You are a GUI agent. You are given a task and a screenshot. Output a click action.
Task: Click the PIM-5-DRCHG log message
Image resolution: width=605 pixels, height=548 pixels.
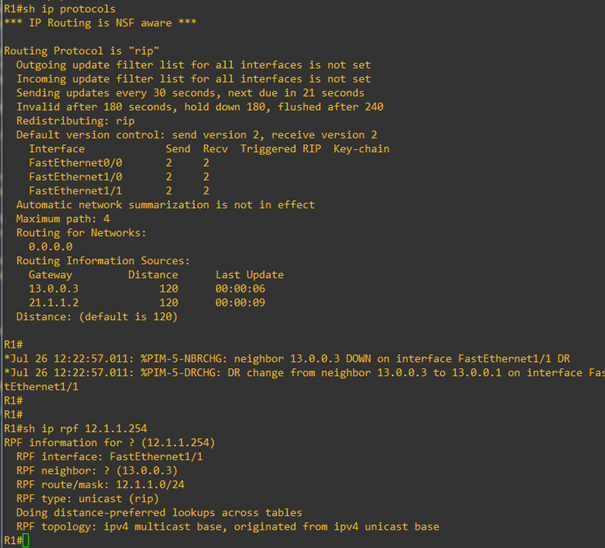coord(304,379)
